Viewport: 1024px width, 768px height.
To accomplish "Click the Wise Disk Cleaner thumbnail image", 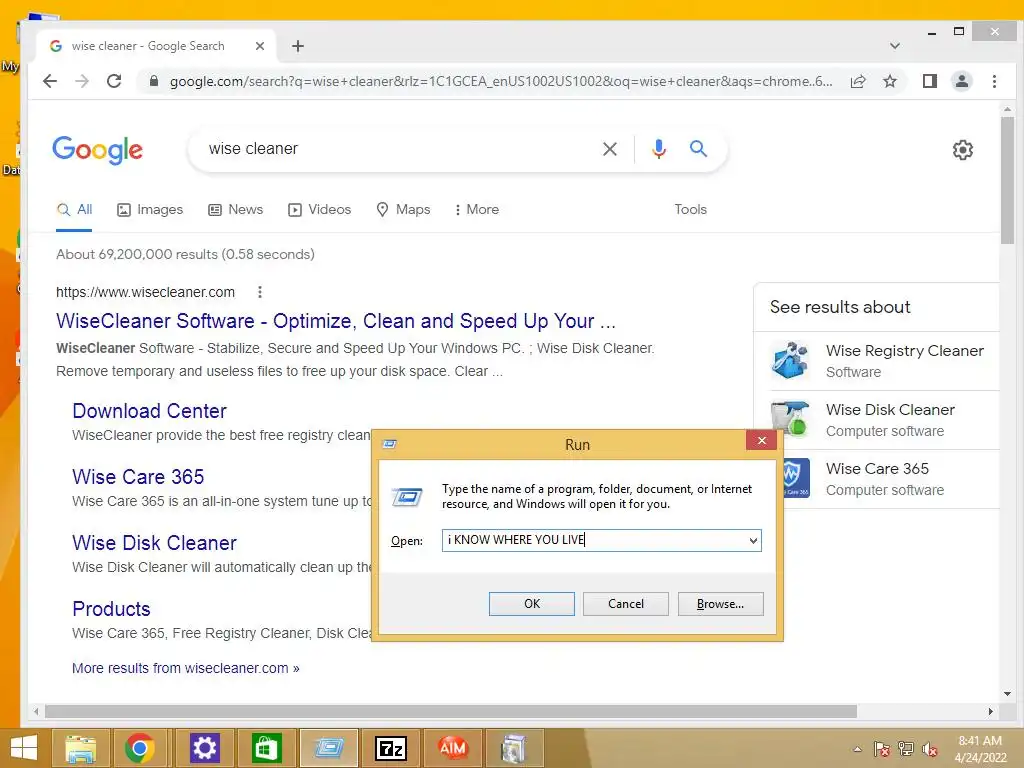I will point(790,419).
